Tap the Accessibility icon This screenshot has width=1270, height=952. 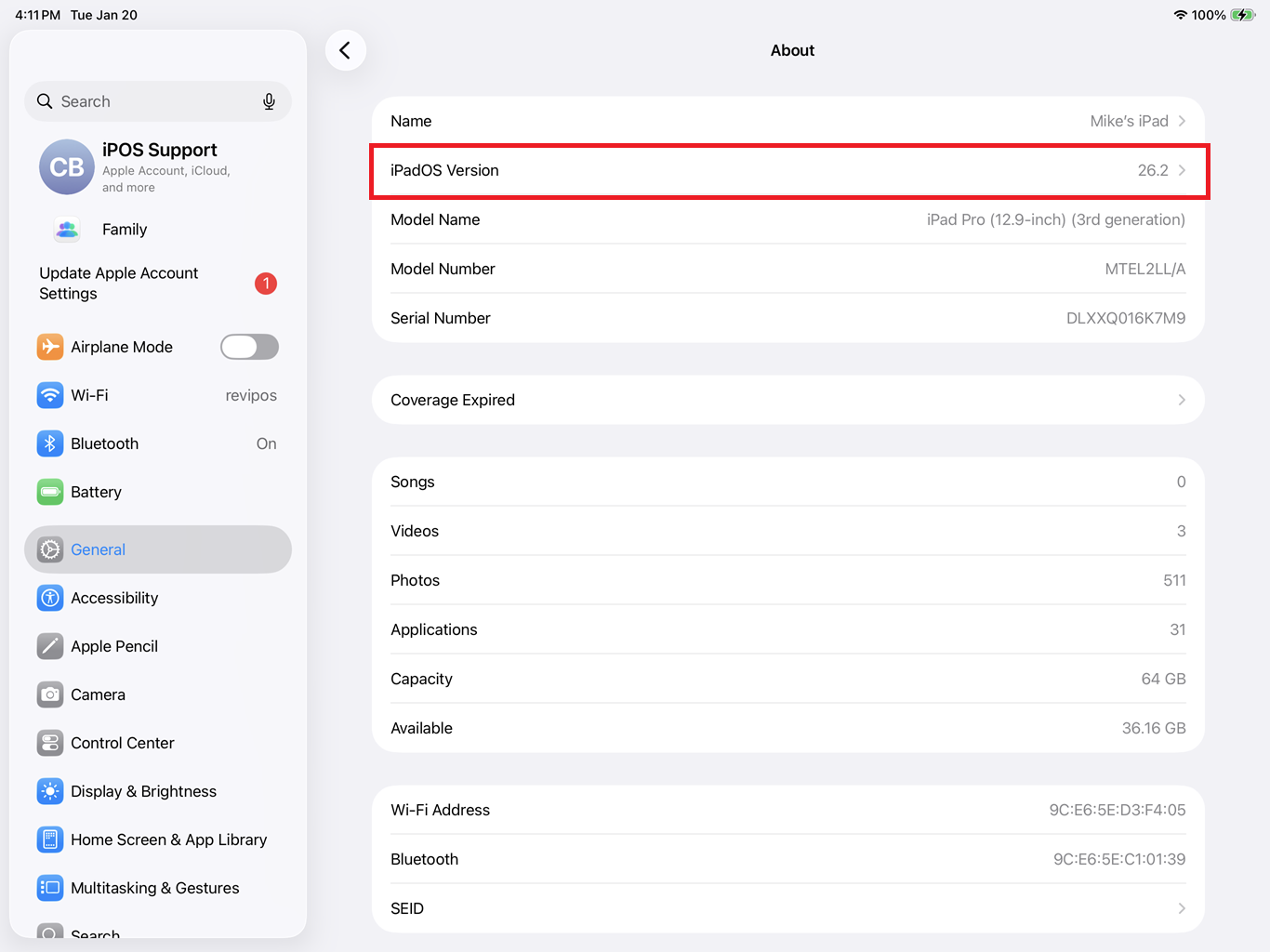point(50,598)
